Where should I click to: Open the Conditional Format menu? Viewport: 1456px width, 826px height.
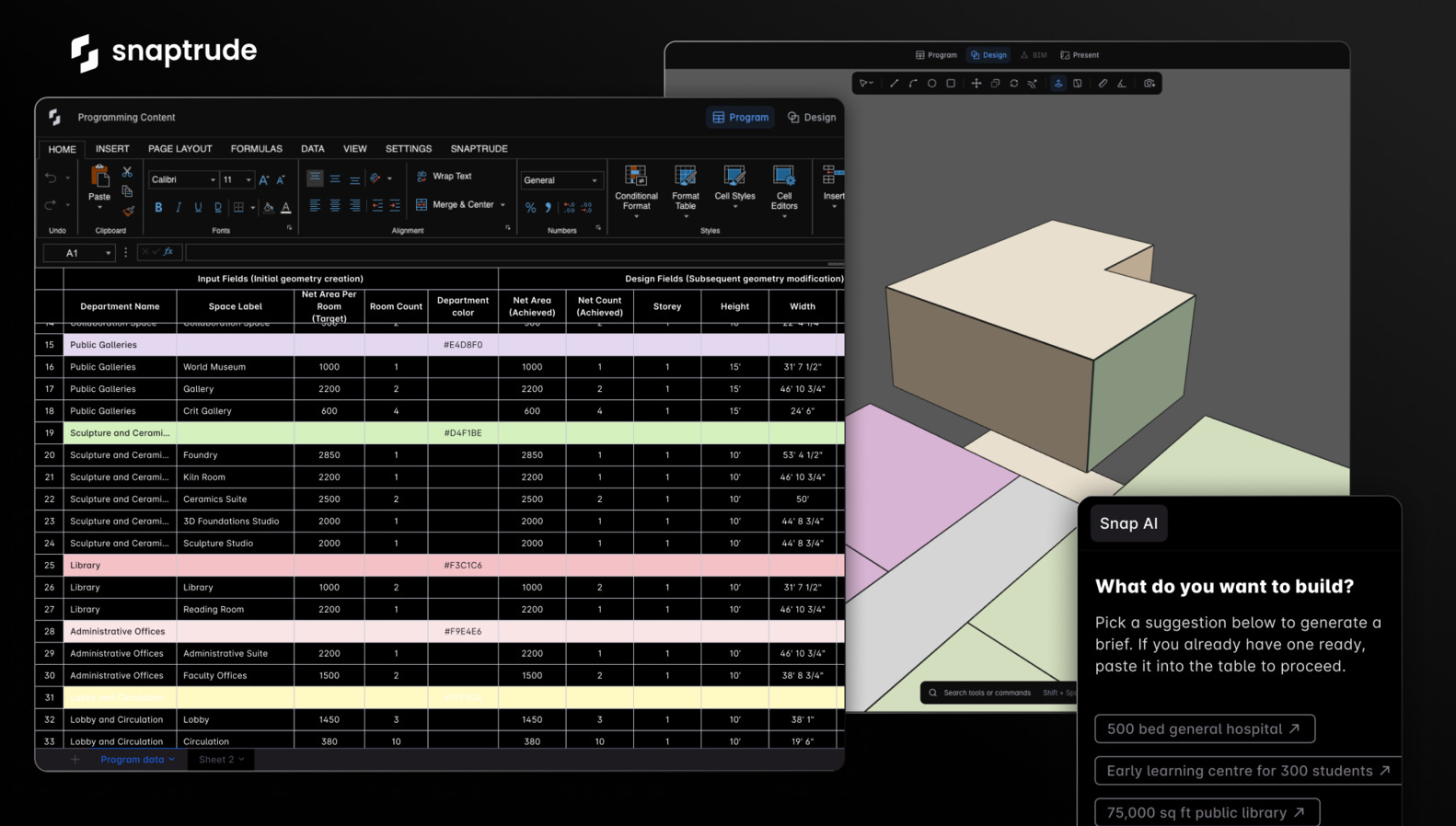click(636, 191)
